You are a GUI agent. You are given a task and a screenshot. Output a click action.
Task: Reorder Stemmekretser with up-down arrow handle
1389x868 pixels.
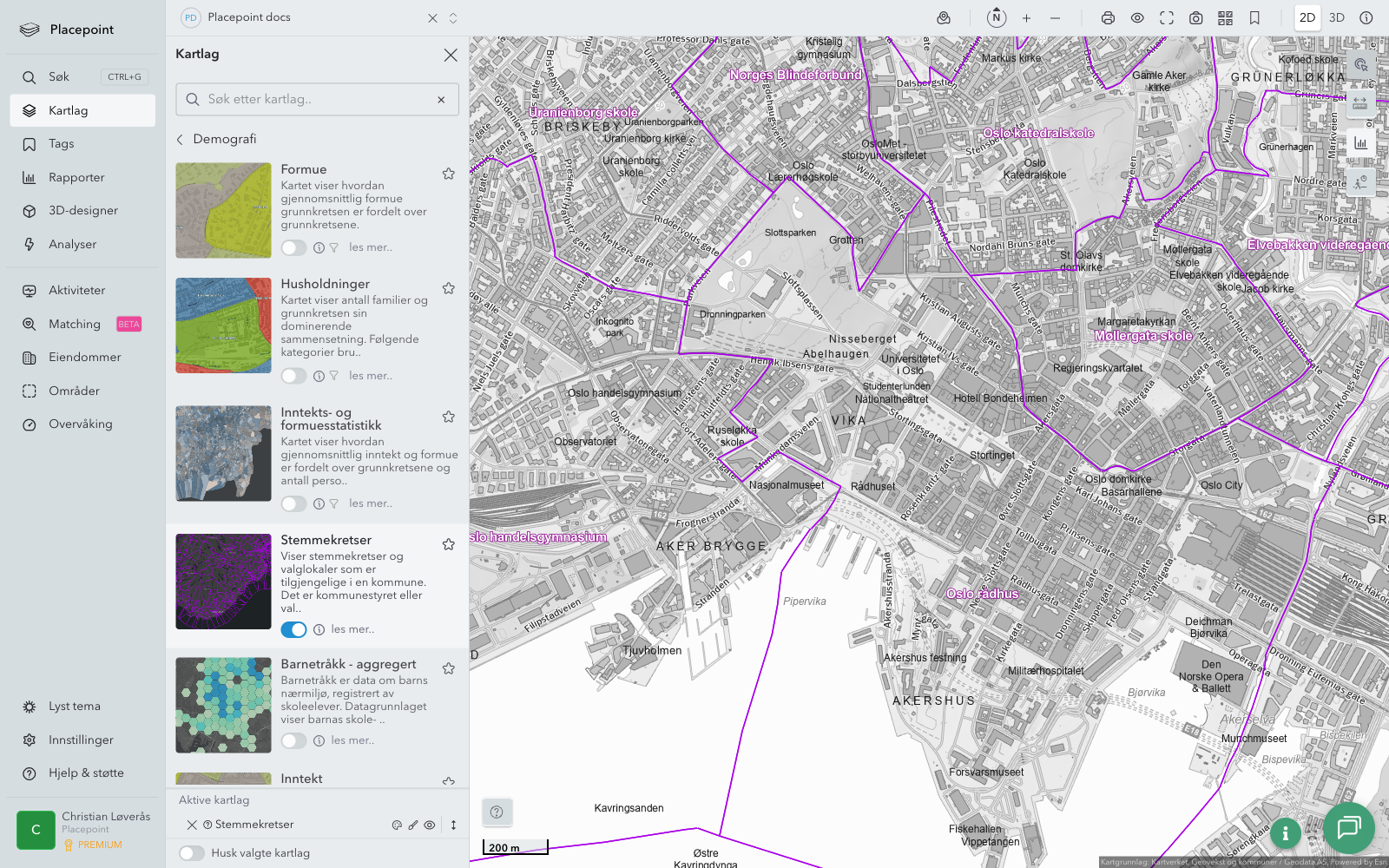click(x=453, y=825)
